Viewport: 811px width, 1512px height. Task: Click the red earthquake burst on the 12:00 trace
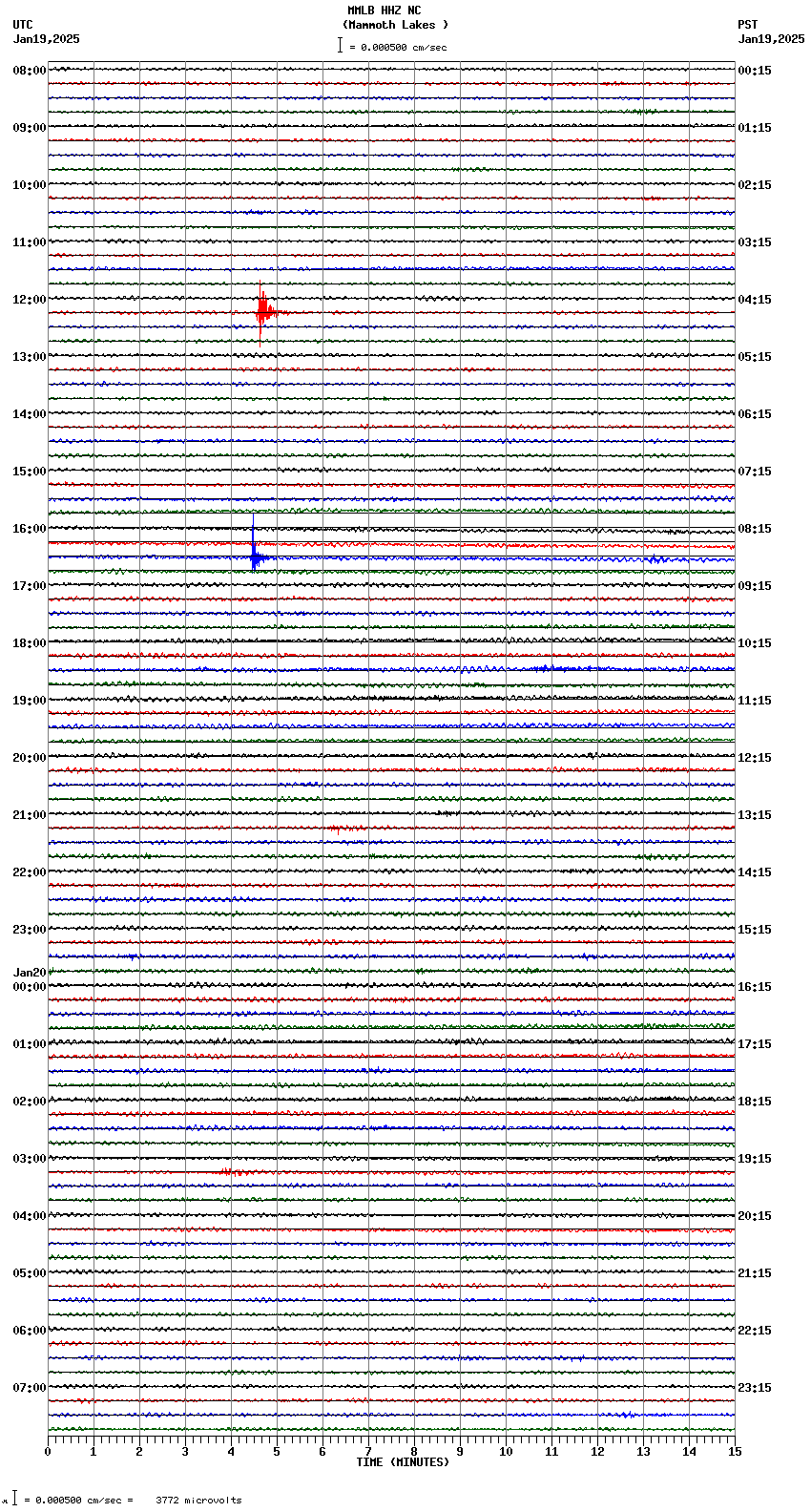pos(264,311)
